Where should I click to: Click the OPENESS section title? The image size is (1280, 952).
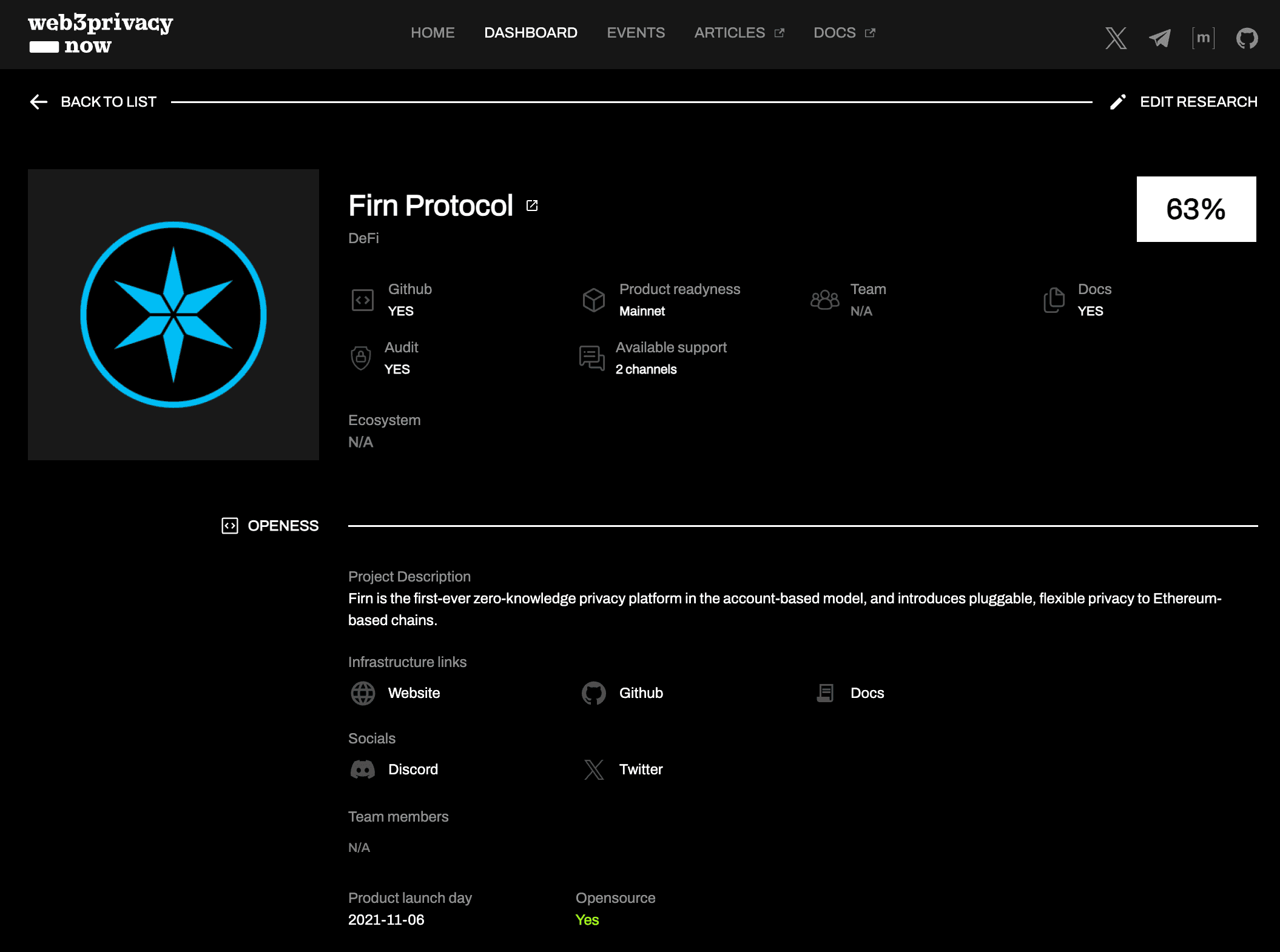tap(283, 526)
